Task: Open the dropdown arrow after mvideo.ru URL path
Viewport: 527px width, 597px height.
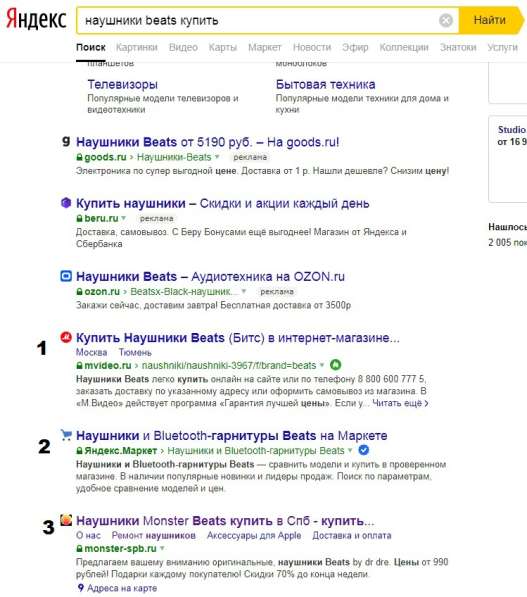Action: click(322, 365)
